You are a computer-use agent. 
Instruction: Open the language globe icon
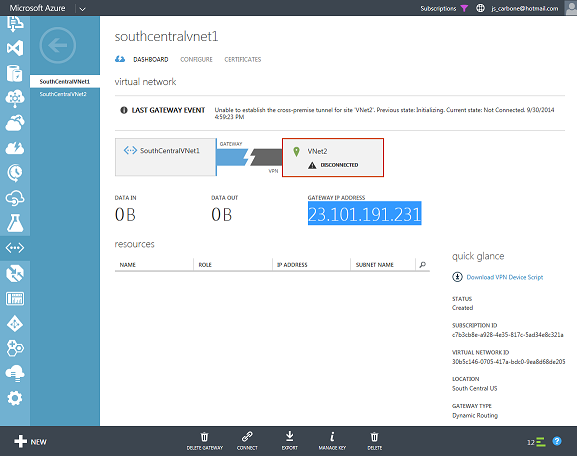point(480,8)
